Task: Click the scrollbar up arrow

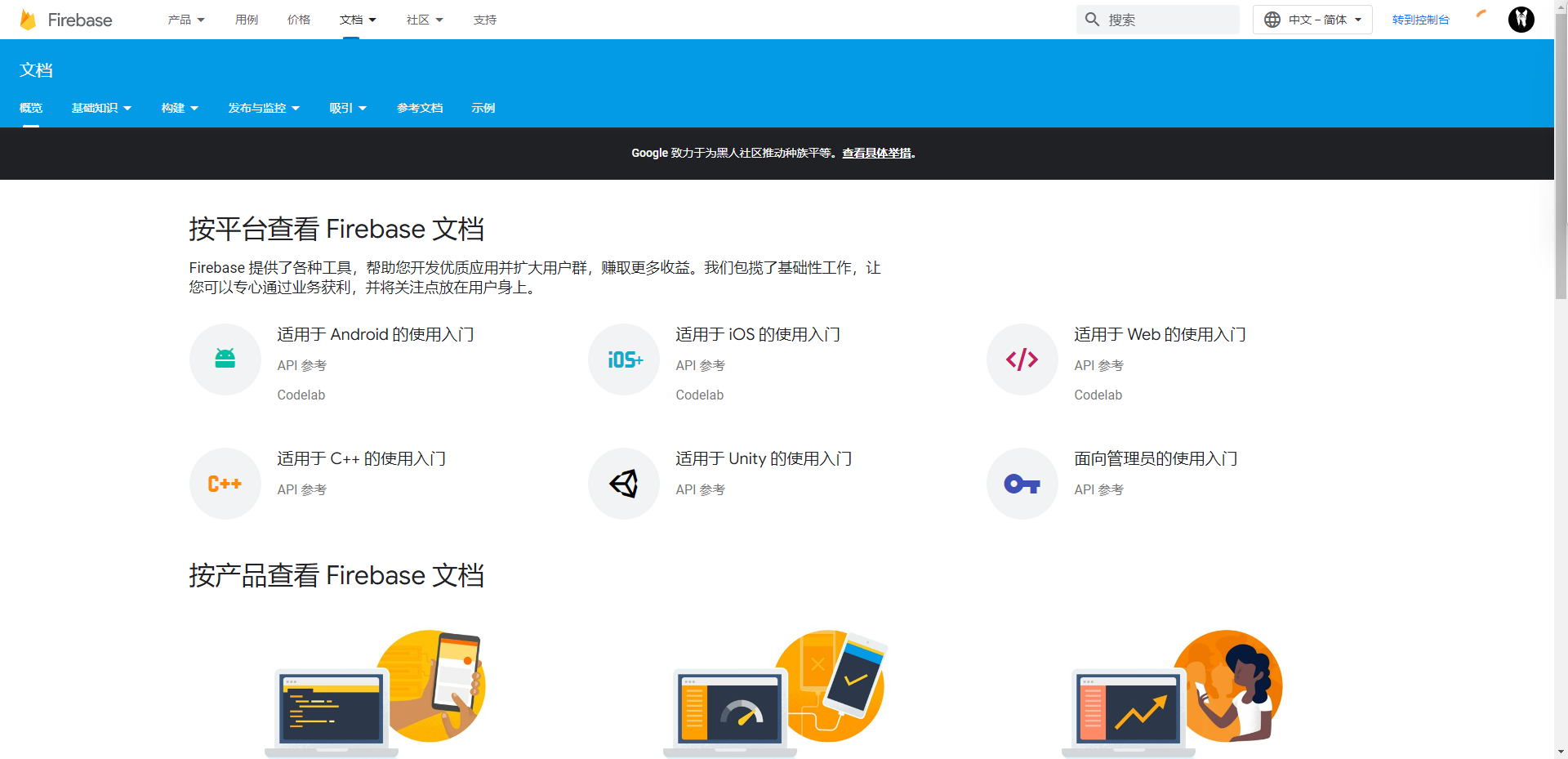Action: (1561, 5)
